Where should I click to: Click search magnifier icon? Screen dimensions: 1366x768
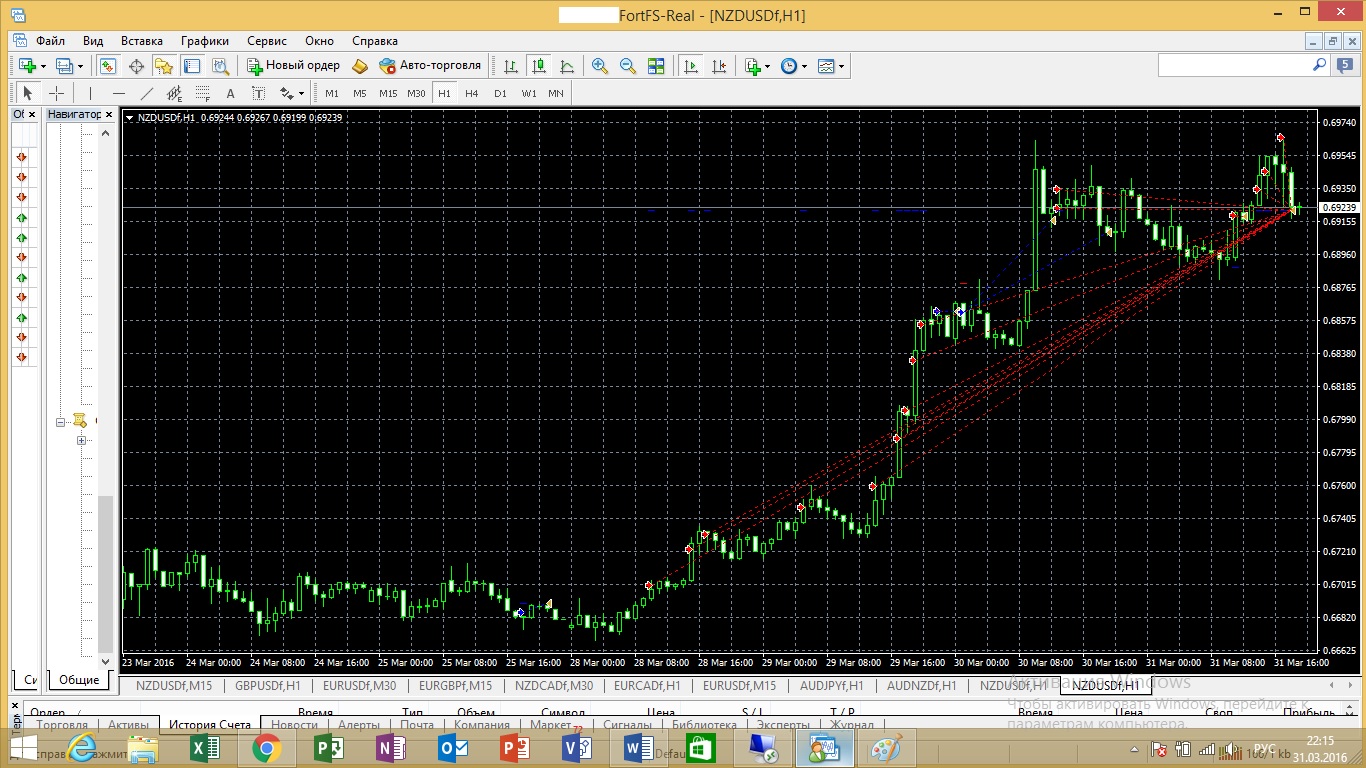coord(1319,65)
